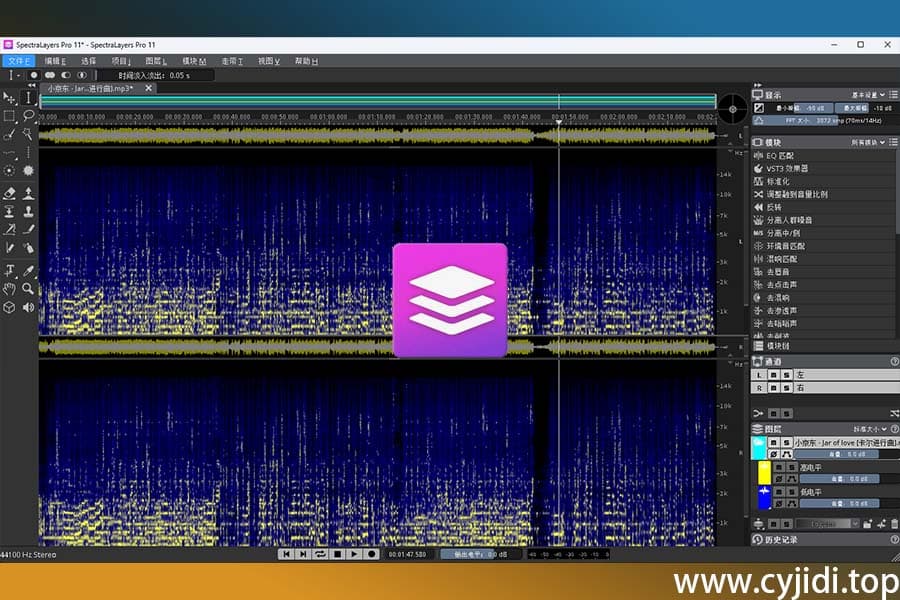The image size is (900, 600).
Task: Click the skip to start button
Action: pos(286,554)
